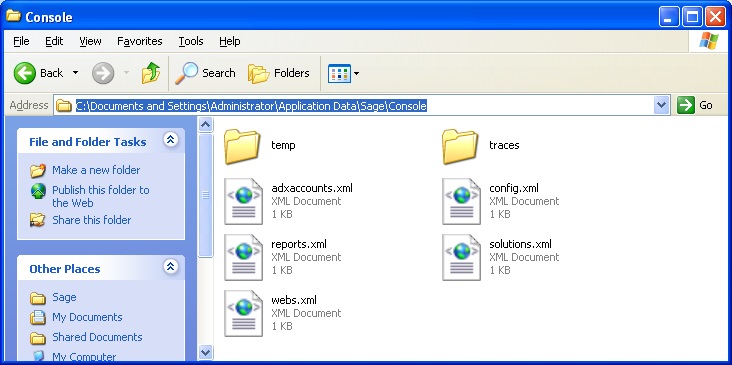Image resolution: width=732 pixels, height=365 pixels.
Task: Open the Search magnifier tool
Action: (205, 73)
